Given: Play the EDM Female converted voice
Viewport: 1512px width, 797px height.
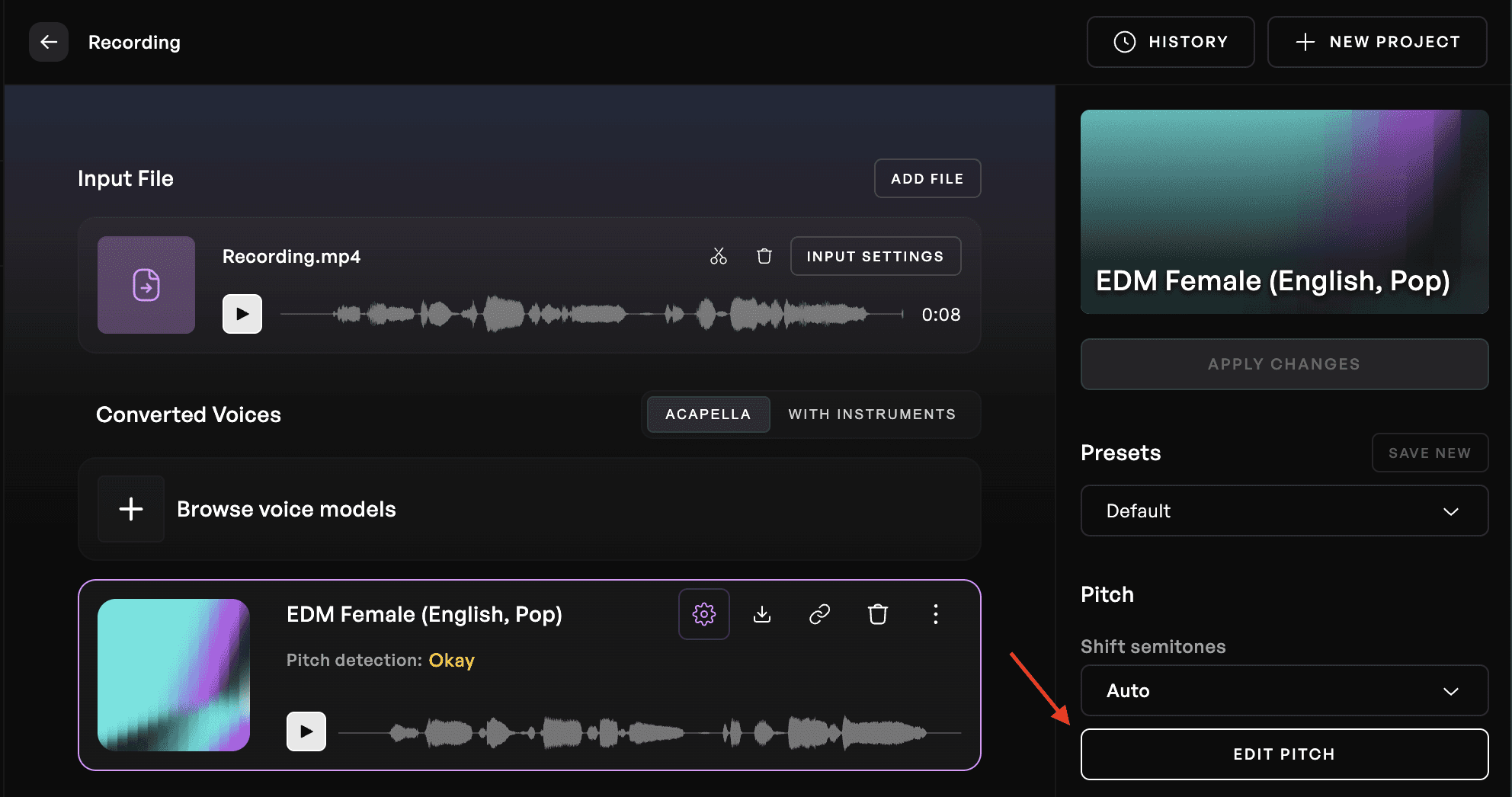Looking at the screenshot, I should pyautogui.click(x=306, y=731).
